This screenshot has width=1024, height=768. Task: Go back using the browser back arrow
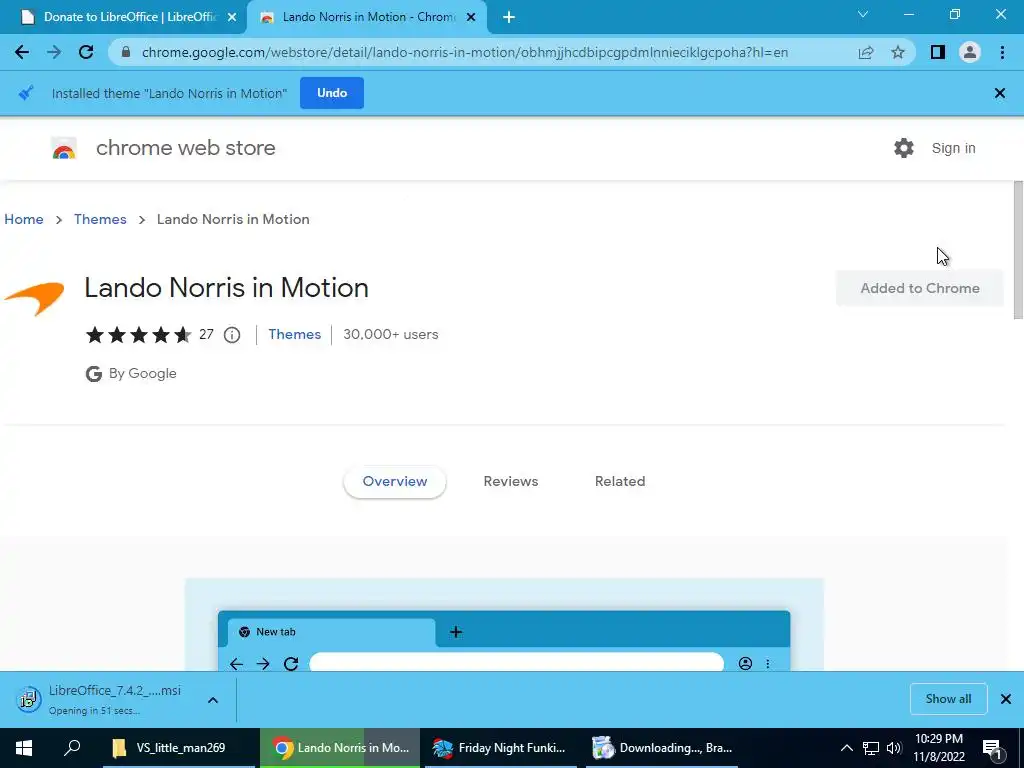tap(22, 52)
